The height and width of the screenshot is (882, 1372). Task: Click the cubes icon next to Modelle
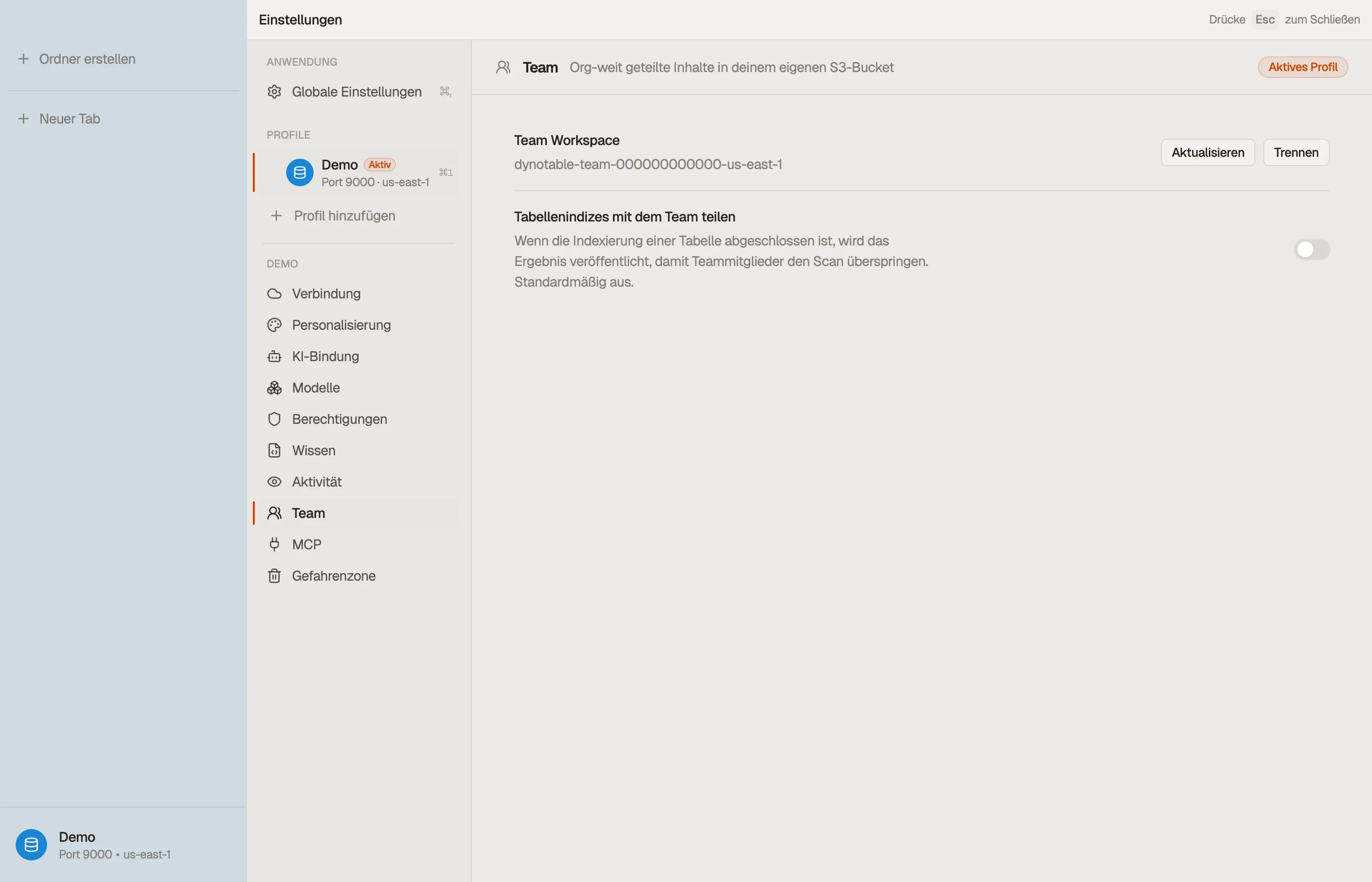pos(274,388)
